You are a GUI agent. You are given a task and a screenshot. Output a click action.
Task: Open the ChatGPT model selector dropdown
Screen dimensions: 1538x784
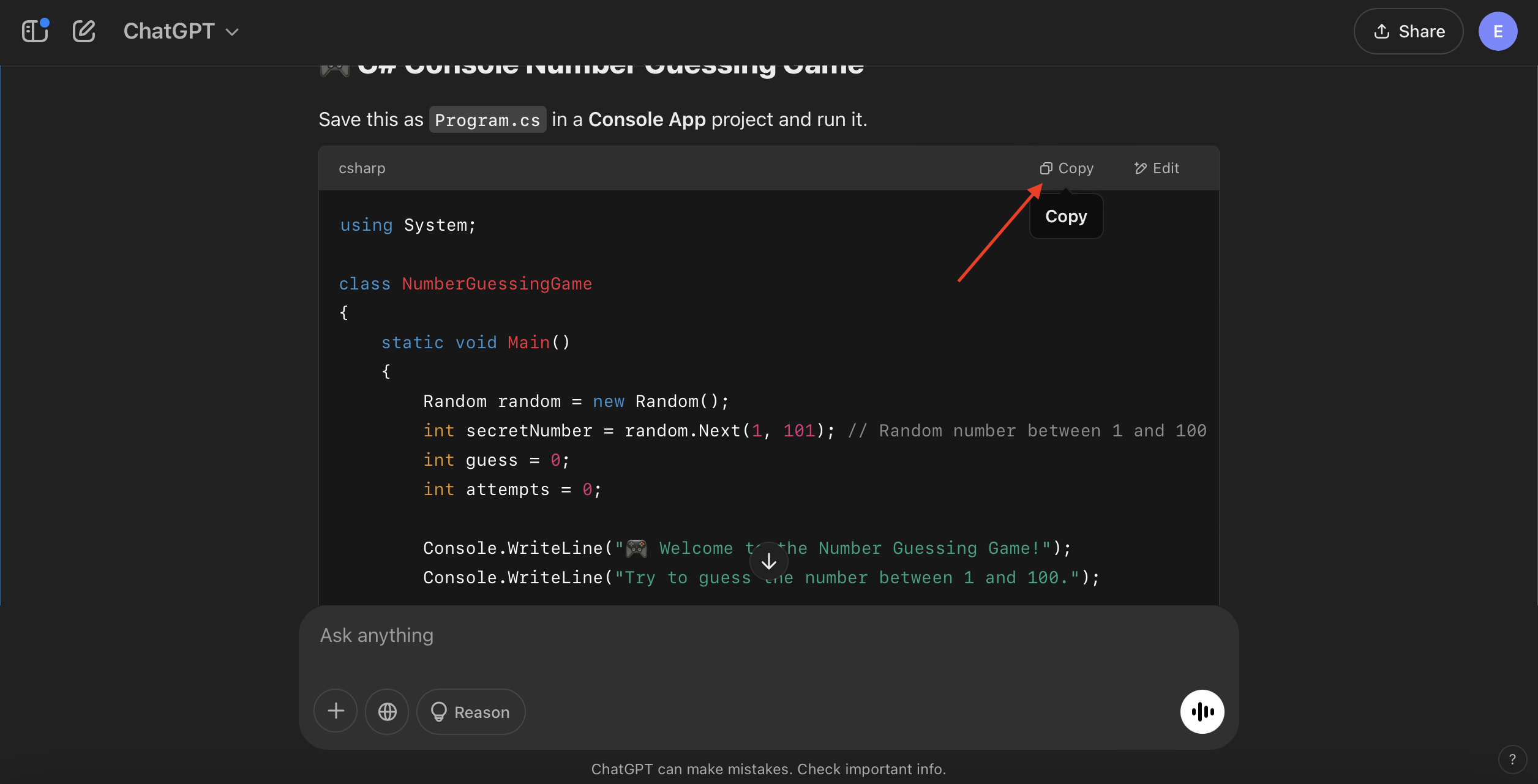pyautogui.click(x=181, y=31)
